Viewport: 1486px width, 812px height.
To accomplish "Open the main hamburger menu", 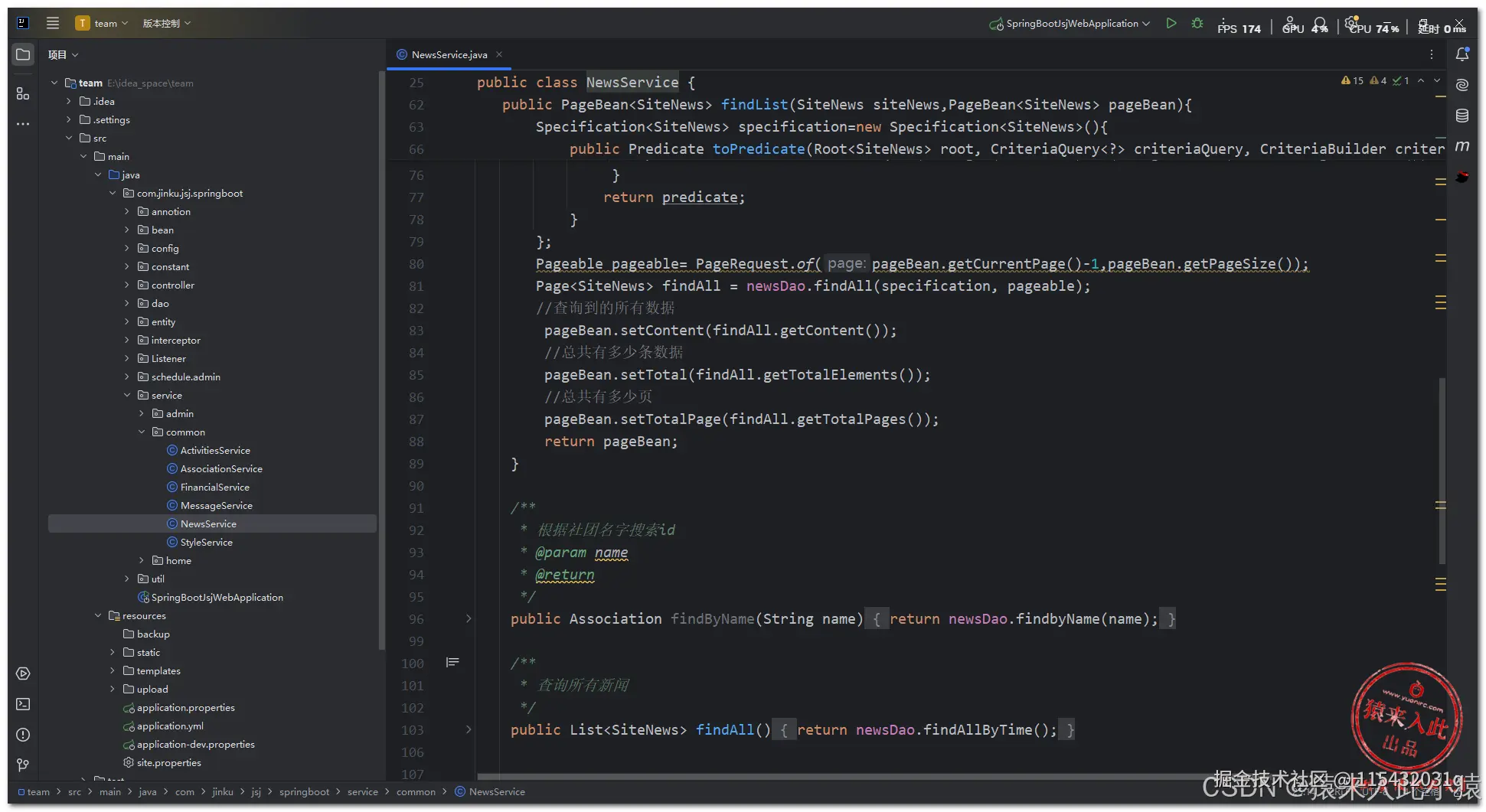I will (53, 23).
